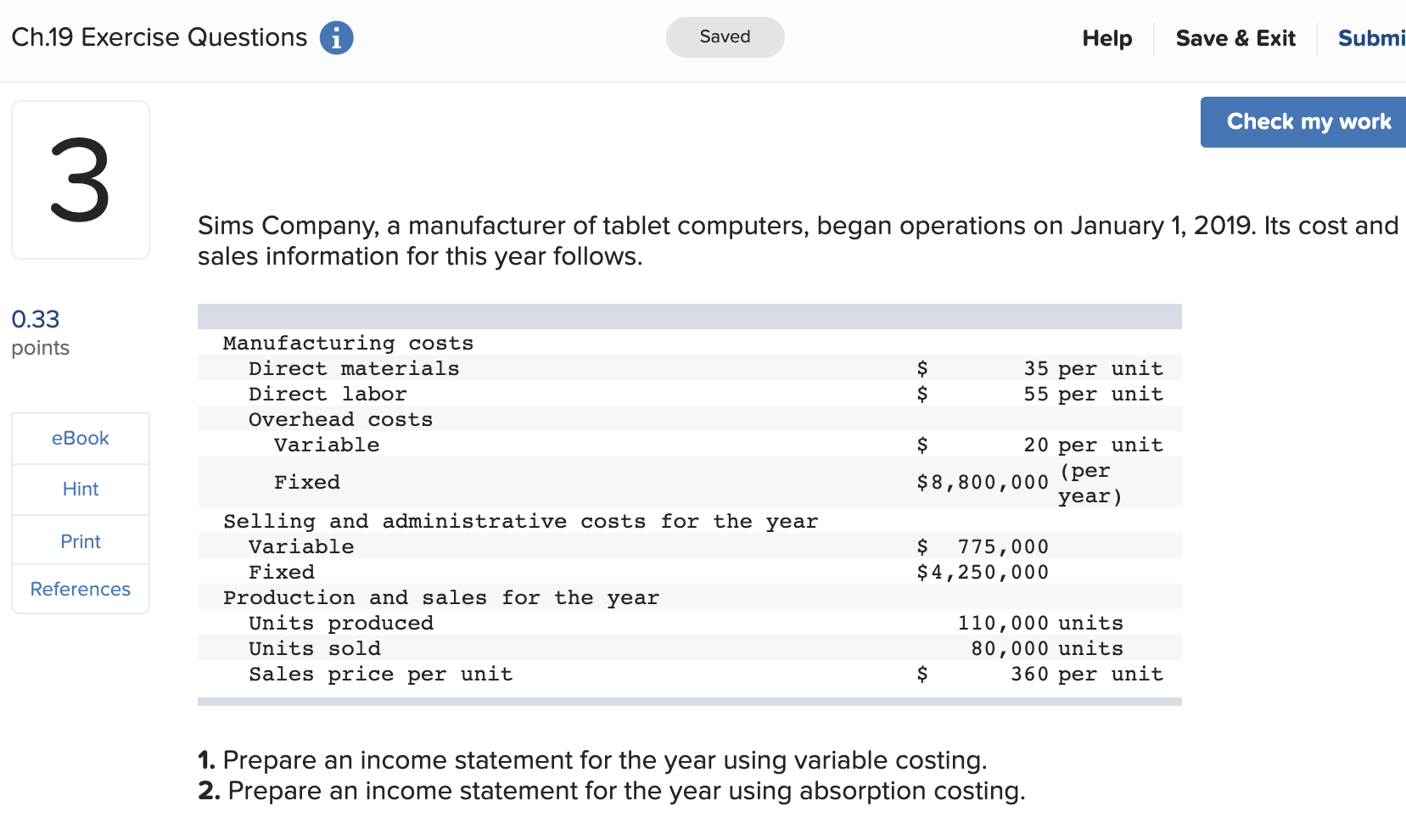
Task: Click Save & Exit
Action: [1235, 38]
